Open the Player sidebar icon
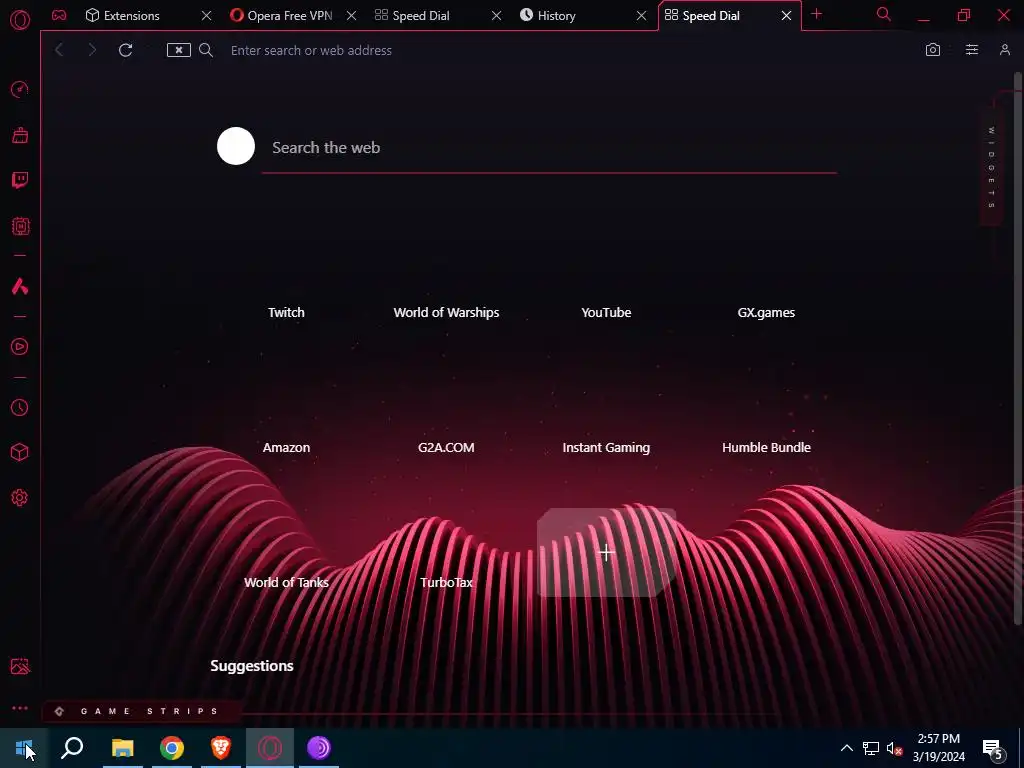Screen dimensions: 1024x768 pos(20,346)
